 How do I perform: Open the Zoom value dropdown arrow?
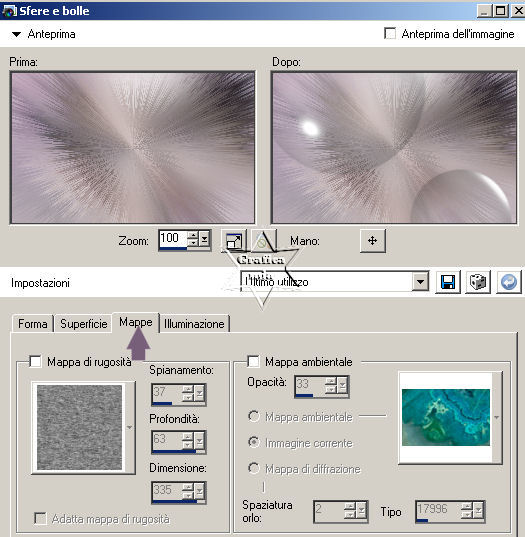point(204,239)
